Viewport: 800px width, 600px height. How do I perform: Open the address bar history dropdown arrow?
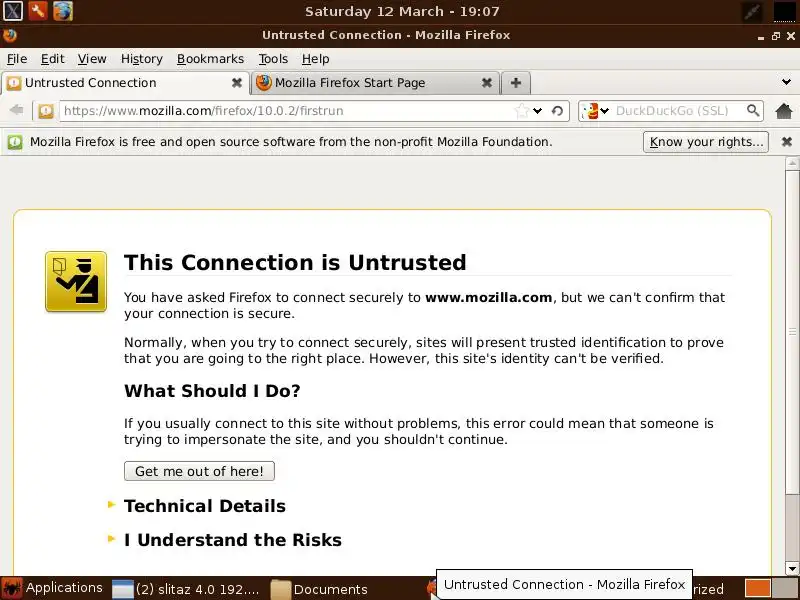point(537,111)
